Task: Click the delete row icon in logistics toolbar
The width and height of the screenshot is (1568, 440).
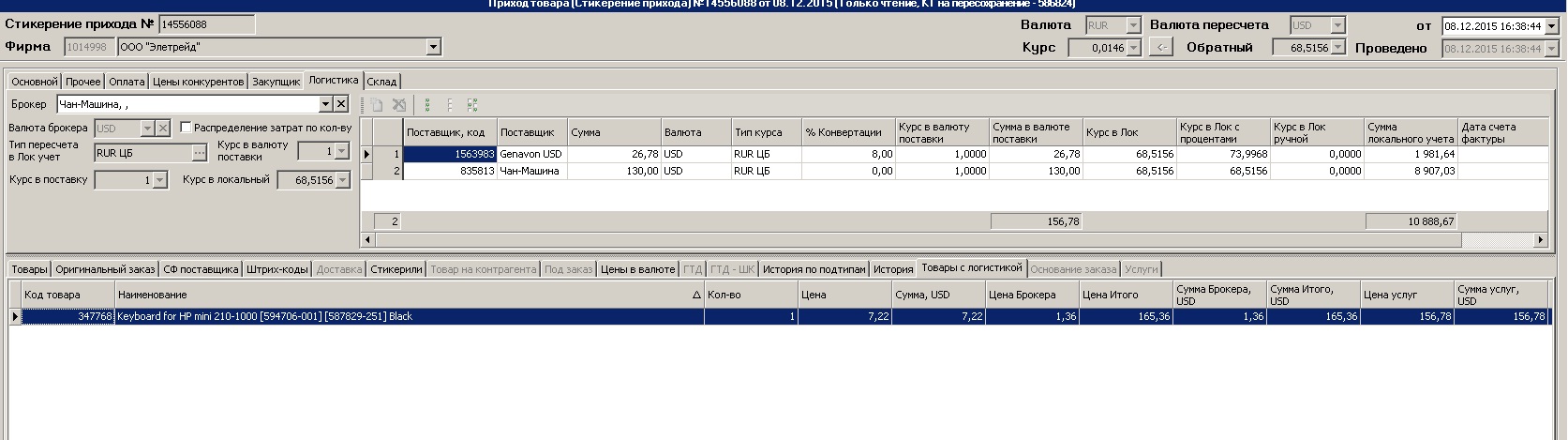Action: [399, 105]
